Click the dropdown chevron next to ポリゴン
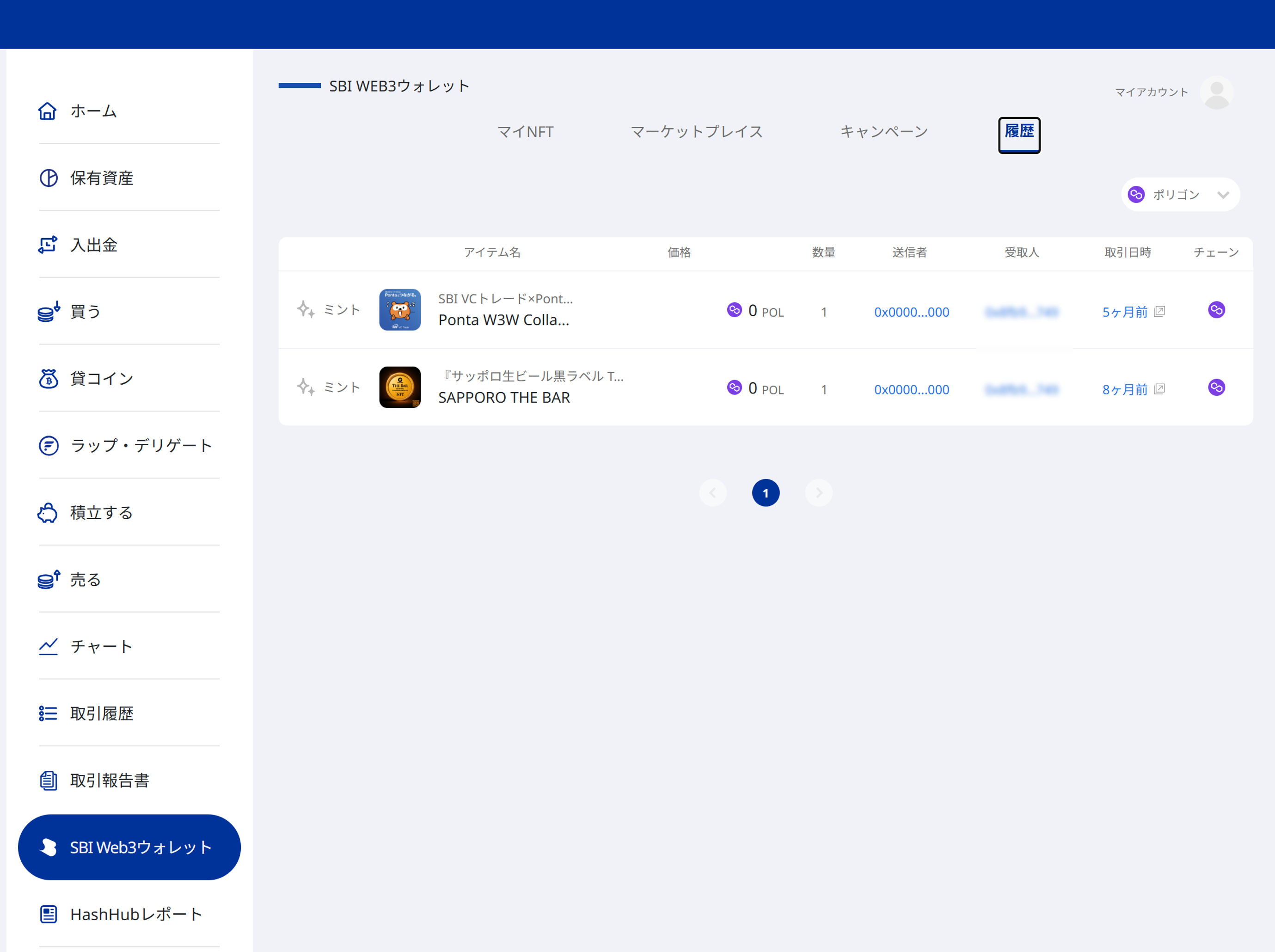The width and height of the screenshot is (1275, 952). click(1223, 195)
